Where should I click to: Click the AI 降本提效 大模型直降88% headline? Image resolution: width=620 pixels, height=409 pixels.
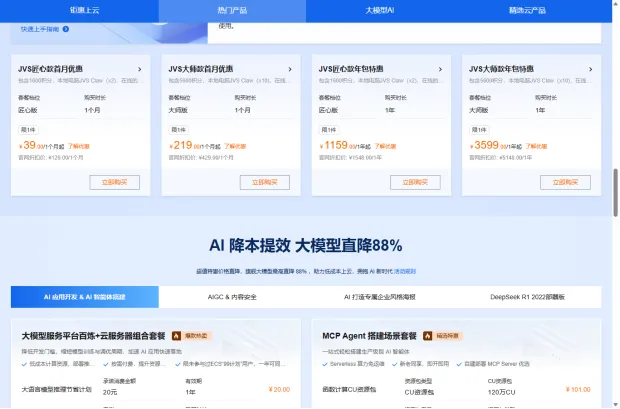pos(306,246)
